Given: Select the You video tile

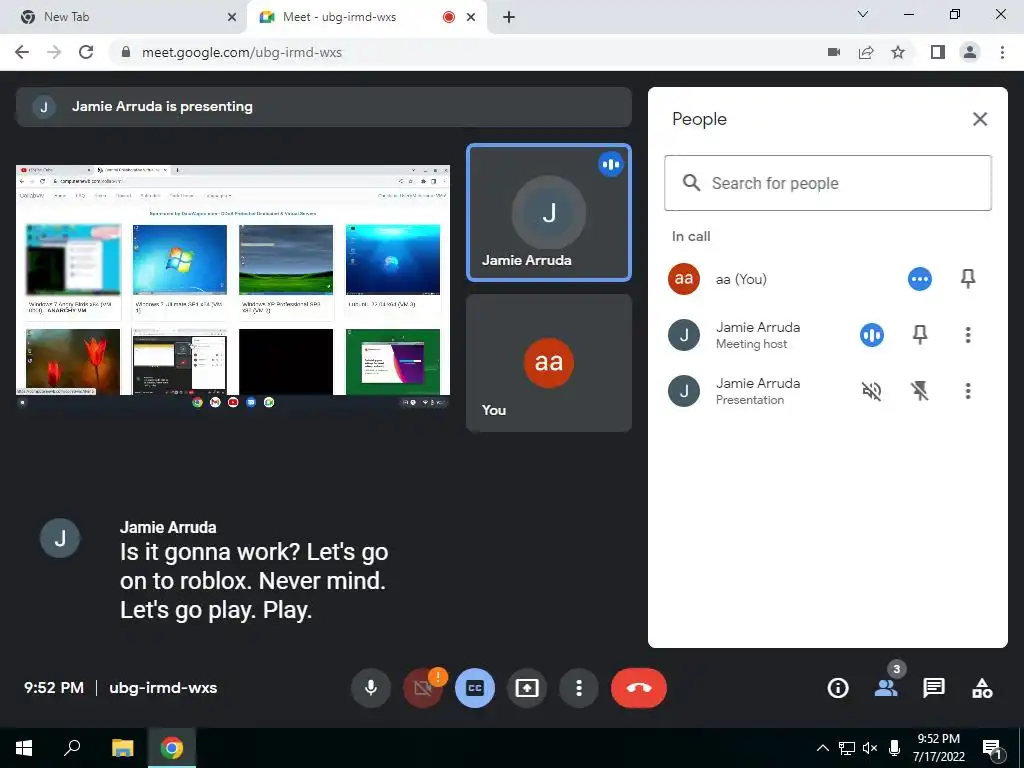Looking at the screenshot, I should (x=549, y=362).
